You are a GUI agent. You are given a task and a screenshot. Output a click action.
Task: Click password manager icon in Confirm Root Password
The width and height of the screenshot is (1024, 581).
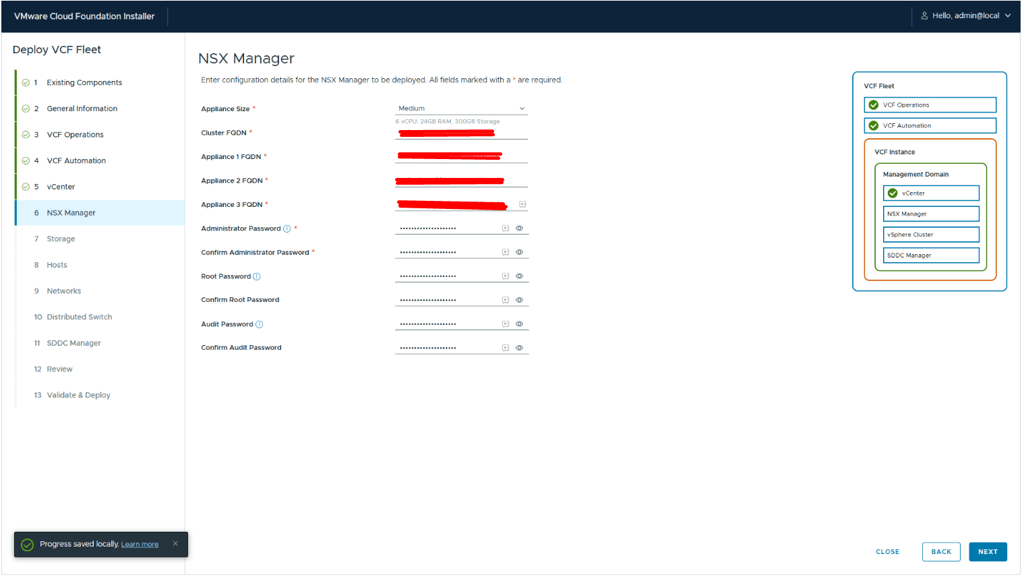point(506,300)
